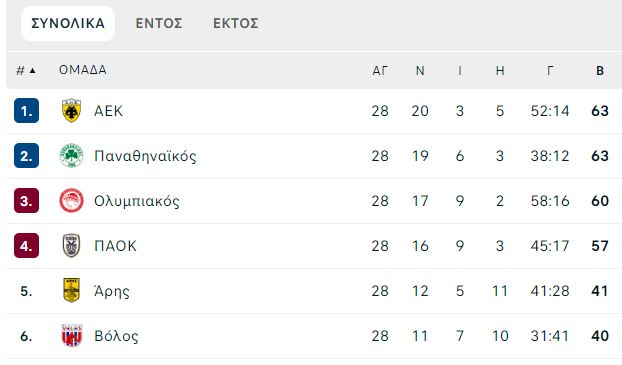Click the Βόλος team name
Image resolution: width=622 pixels, height=365 pixels.
coord(116,336)
